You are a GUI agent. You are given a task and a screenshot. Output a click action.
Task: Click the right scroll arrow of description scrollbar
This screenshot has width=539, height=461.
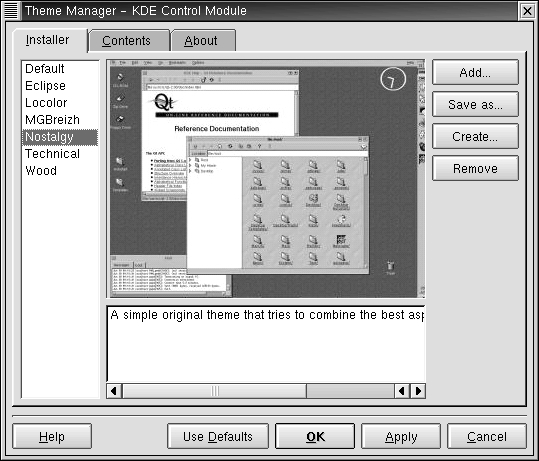click(418, 391)
